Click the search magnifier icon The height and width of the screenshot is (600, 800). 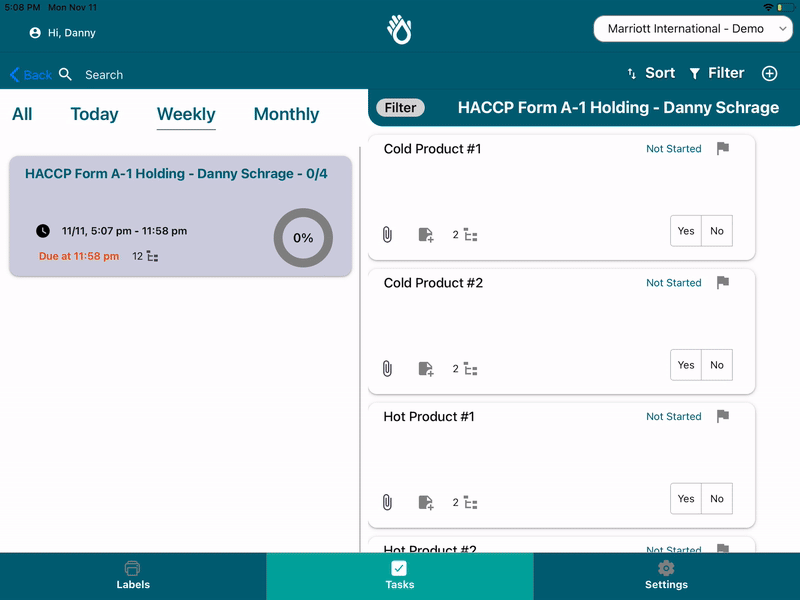point(66,74)
